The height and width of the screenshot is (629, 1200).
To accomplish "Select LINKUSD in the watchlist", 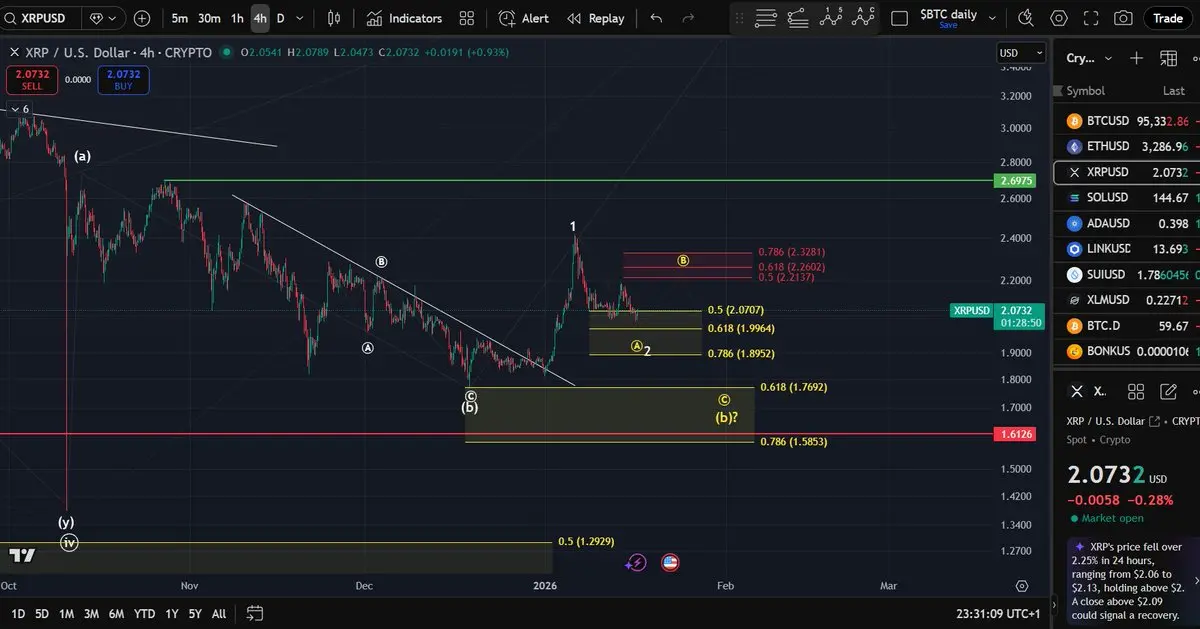I will (1126, 249).
